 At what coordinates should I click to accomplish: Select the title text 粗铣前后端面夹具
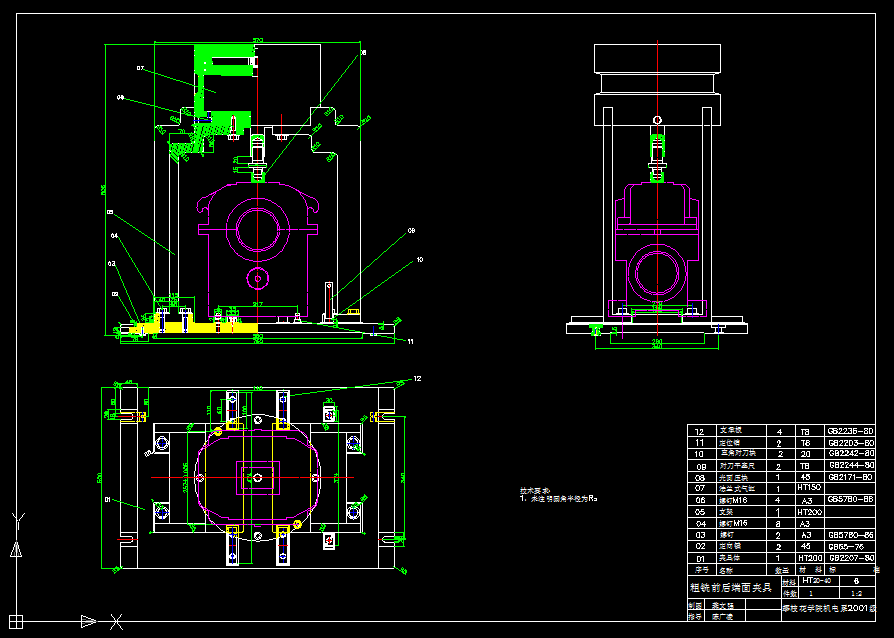pos(730,587)
